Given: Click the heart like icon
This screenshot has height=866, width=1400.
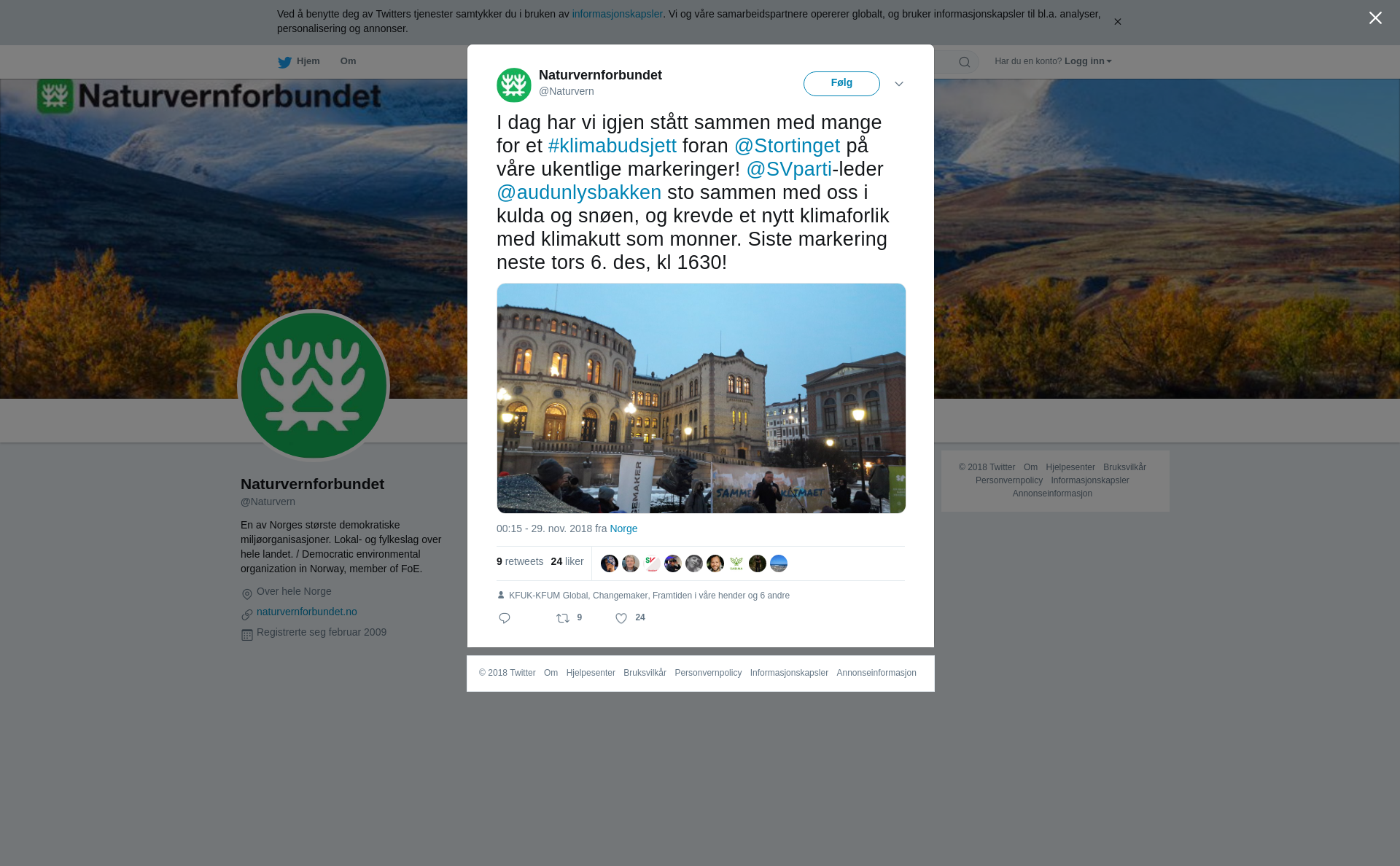Looking at the screenshot, I should coord(621,618).
